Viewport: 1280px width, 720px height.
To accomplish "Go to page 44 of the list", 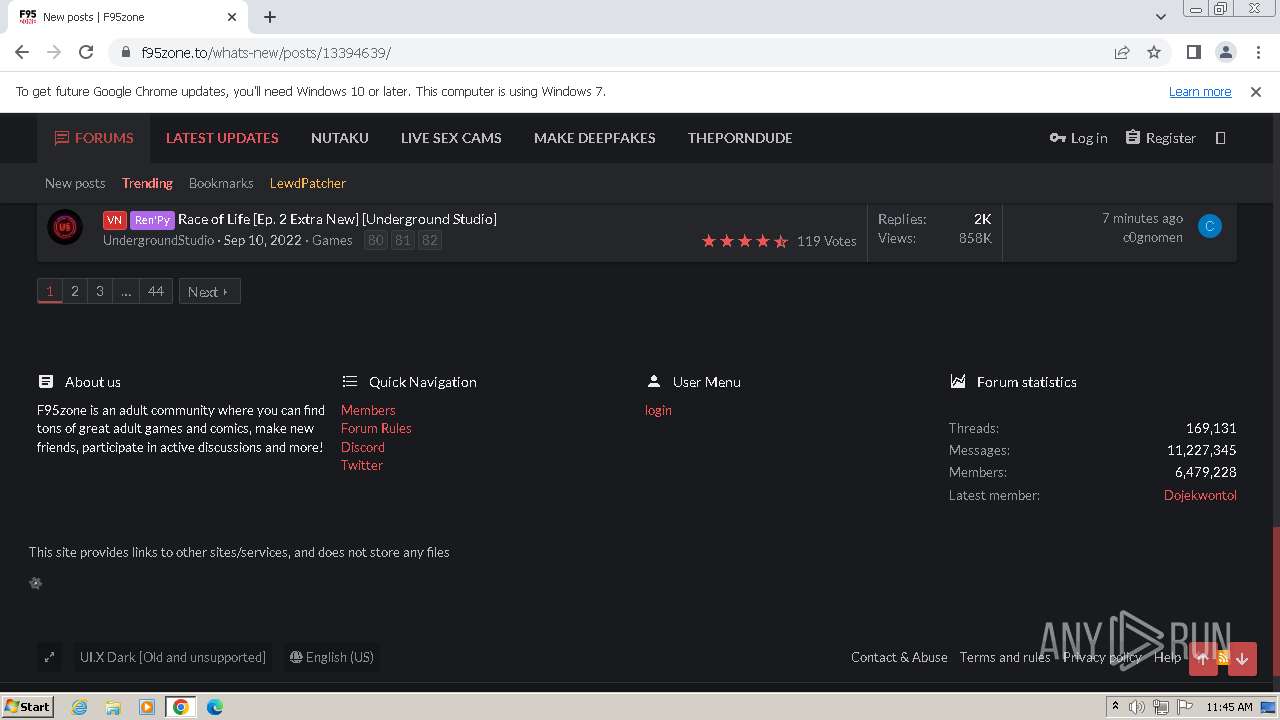I will [155, 291].
